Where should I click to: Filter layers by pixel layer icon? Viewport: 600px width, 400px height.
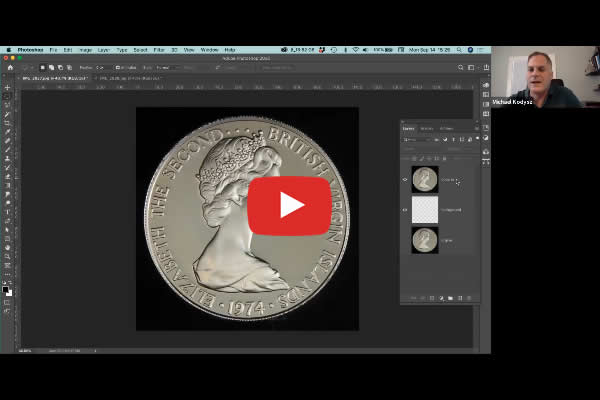point(437,140)
